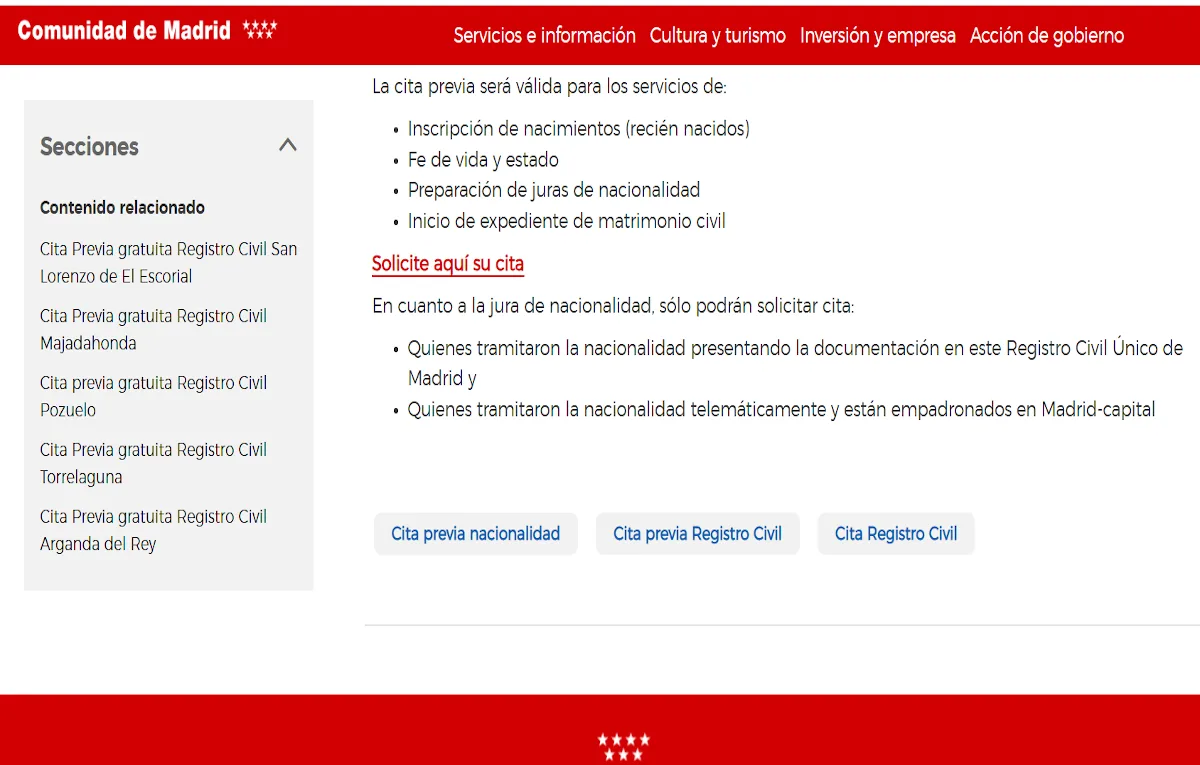This screenshot has width=1200, height=765.
Task: Open the Cultura y turismo menu
Action: pos(717,35)
